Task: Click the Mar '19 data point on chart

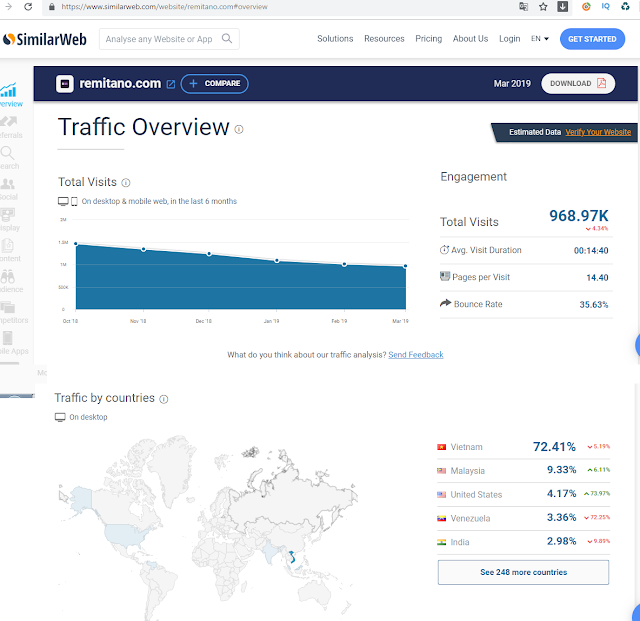Action: click(405, 266)
